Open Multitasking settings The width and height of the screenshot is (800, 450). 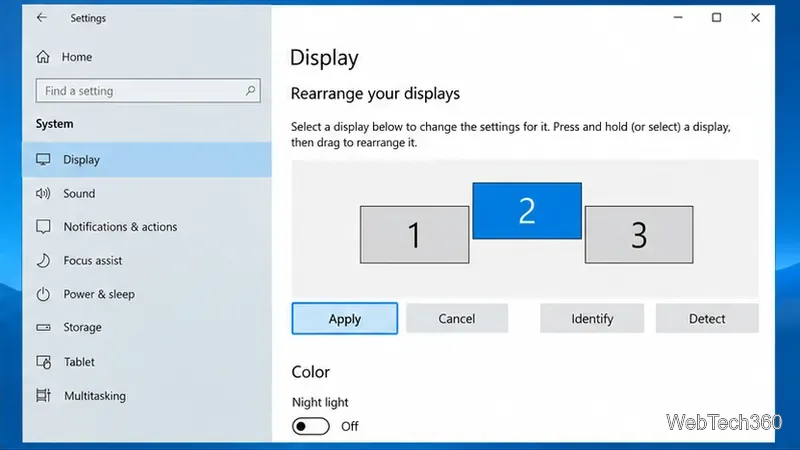coord(147,395)
